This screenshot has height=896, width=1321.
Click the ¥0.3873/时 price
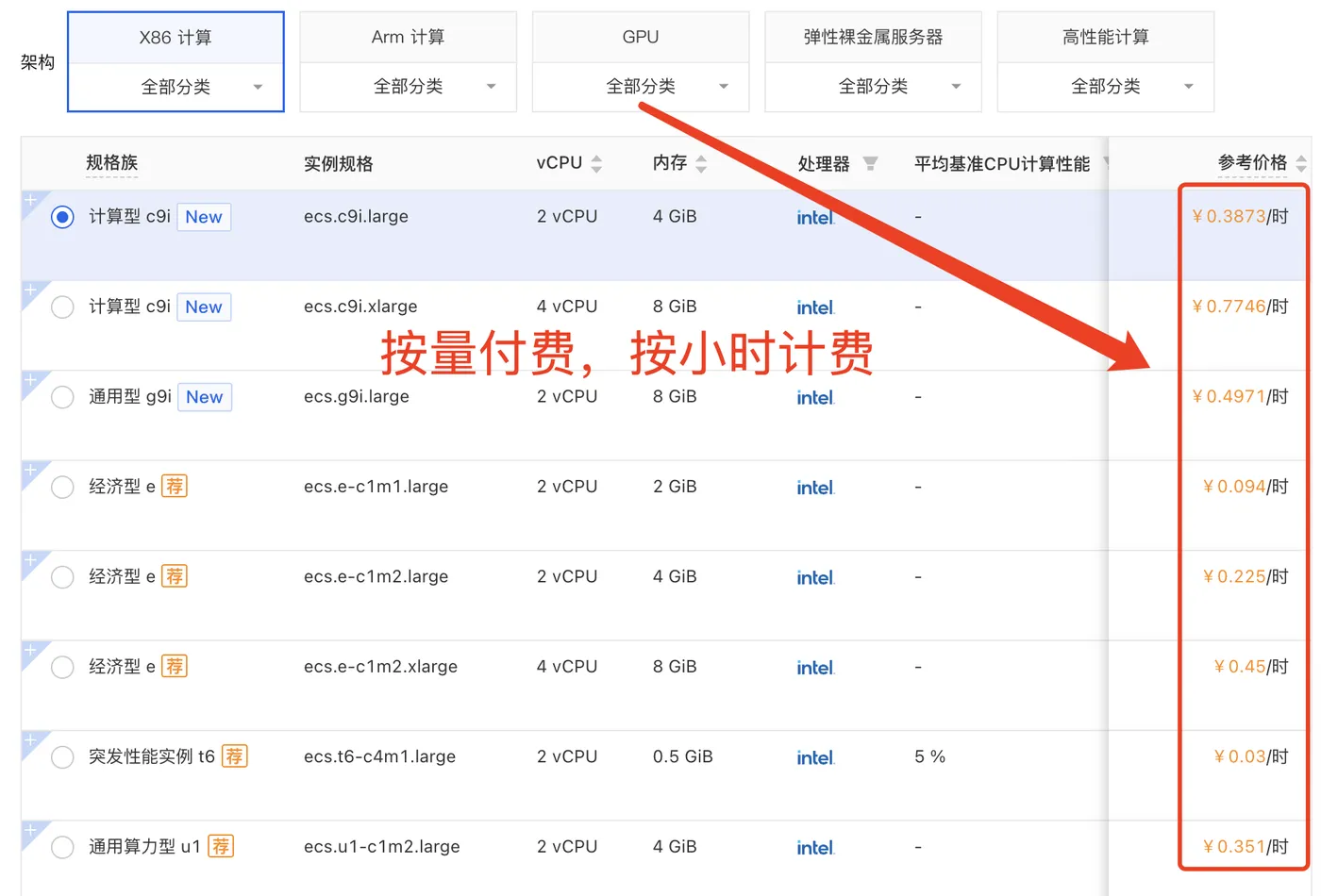coord(1240,217)
